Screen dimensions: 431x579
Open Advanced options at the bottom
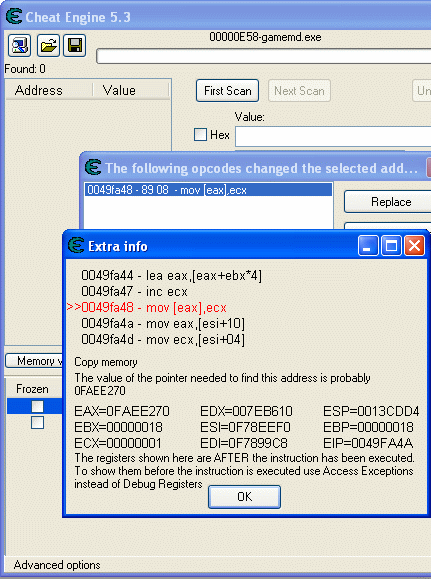[x=57, y=565]
